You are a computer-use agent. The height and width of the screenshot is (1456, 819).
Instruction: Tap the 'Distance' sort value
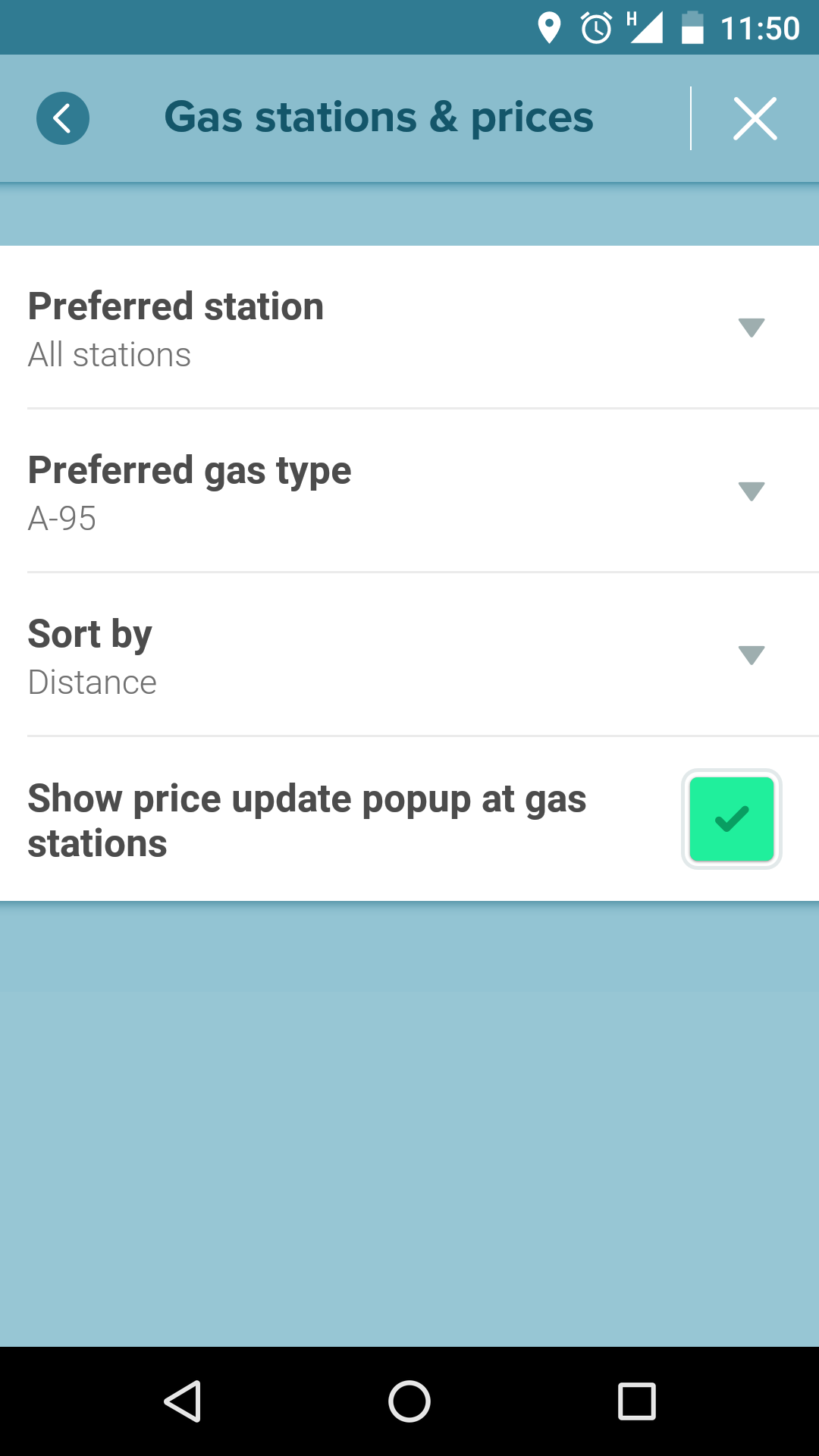coord(93,682)
